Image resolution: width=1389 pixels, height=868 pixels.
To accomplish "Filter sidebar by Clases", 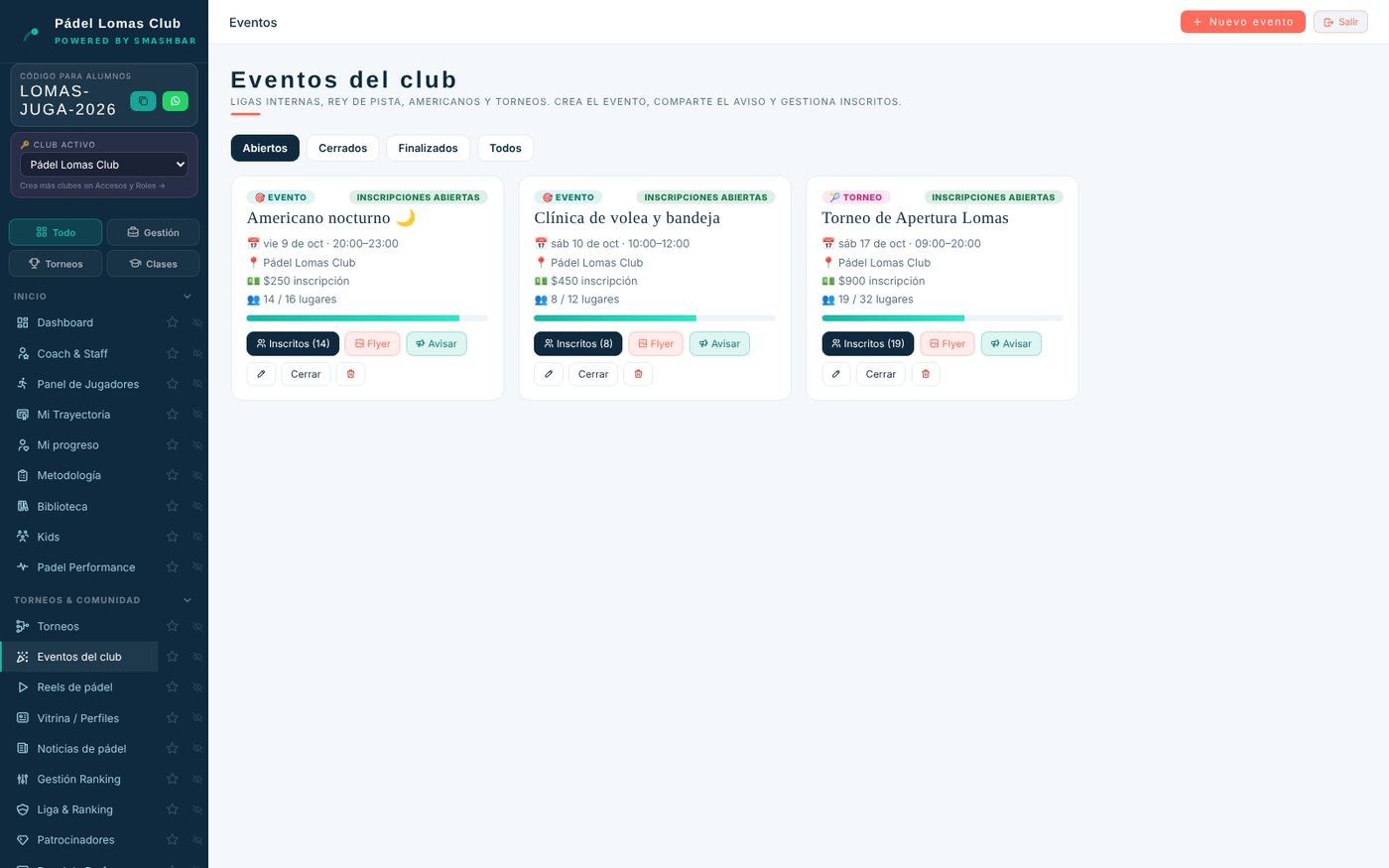I will [153, 263].
